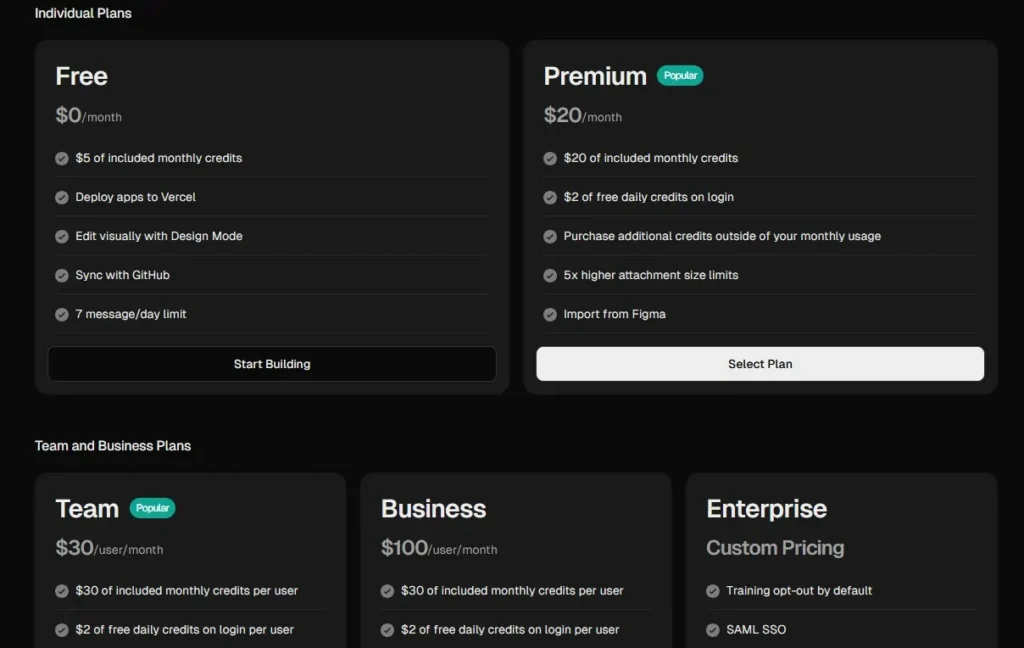Click the "Individual Plans" section label
Screen dimensions: 1024x648
click(83, 13)
